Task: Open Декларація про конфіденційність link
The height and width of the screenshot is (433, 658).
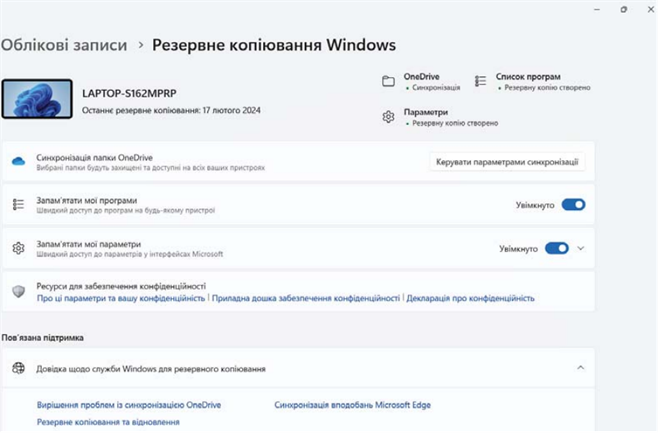Action: click(x=470, y=298)
